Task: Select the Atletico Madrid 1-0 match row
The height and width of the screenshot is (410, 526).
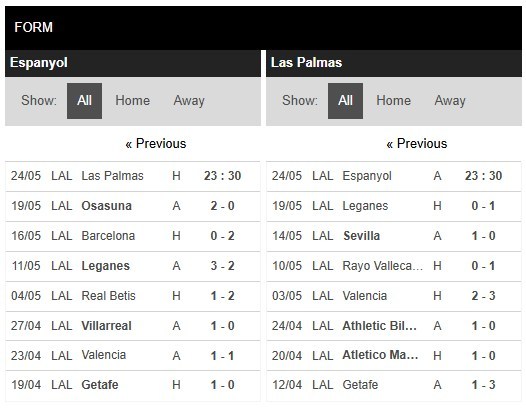Action: tap(394, 355)
